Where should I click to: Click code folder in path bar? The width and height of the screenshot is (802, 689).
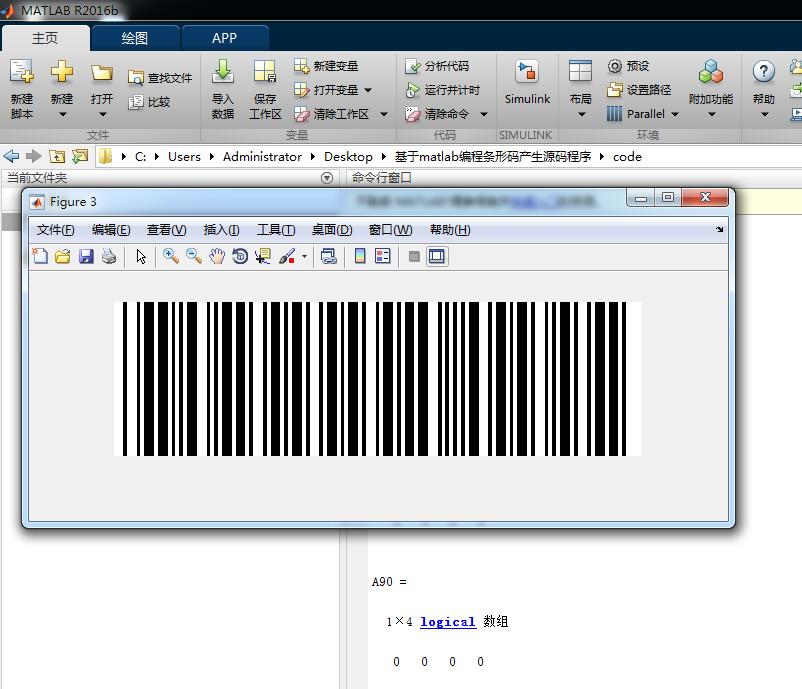coord(627,157)
